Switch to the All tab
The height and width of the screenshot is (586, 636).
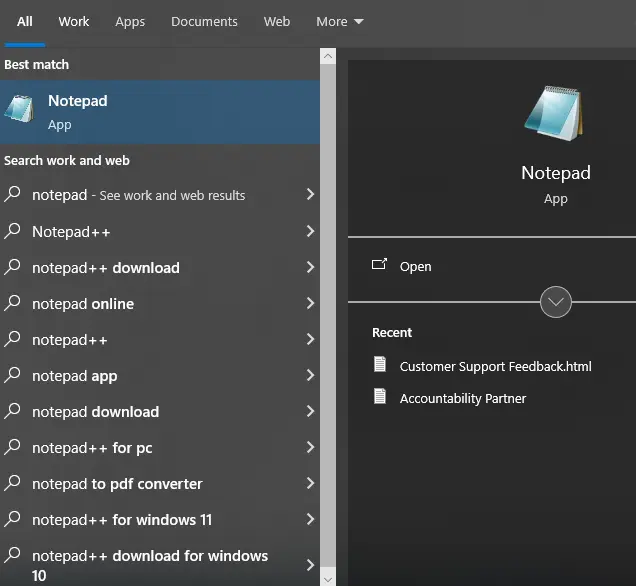[25, 21]
